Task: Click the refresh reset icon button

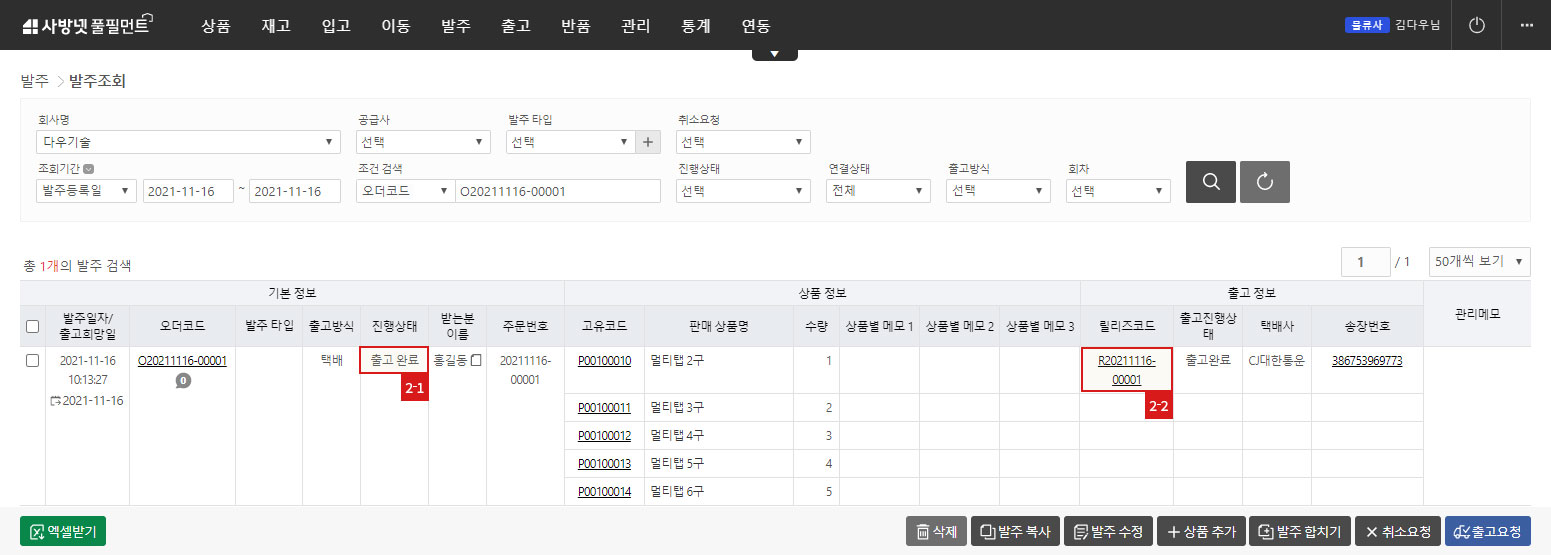Action: point(1264,182)
